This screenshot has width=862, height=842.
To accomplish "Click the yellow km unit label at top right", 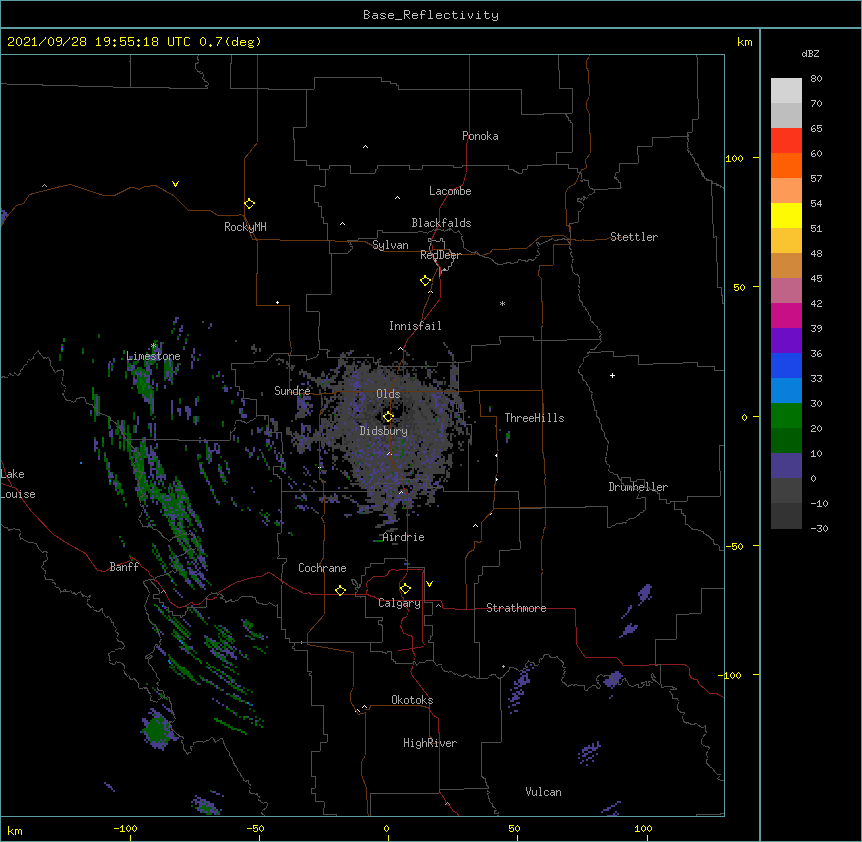I will click(x=744, y=42).
